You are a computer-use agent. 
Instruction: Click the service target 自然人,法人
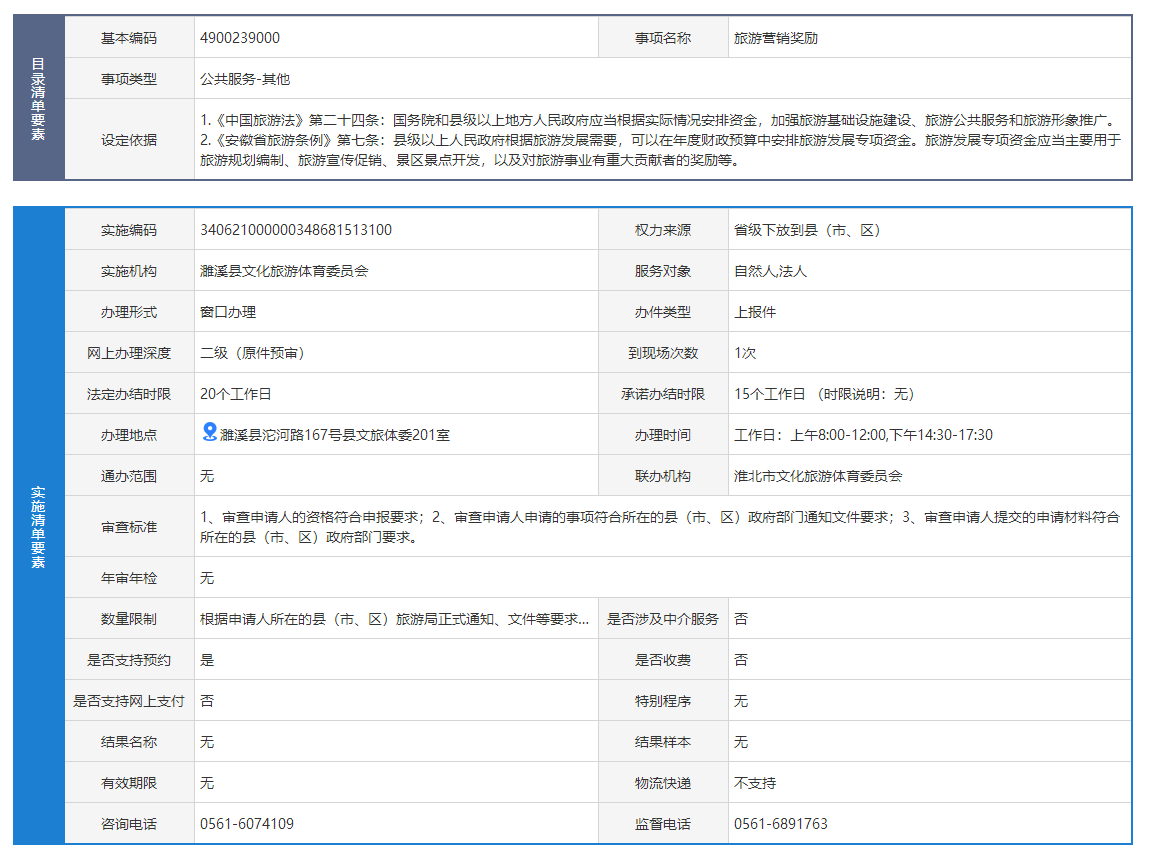770,271
